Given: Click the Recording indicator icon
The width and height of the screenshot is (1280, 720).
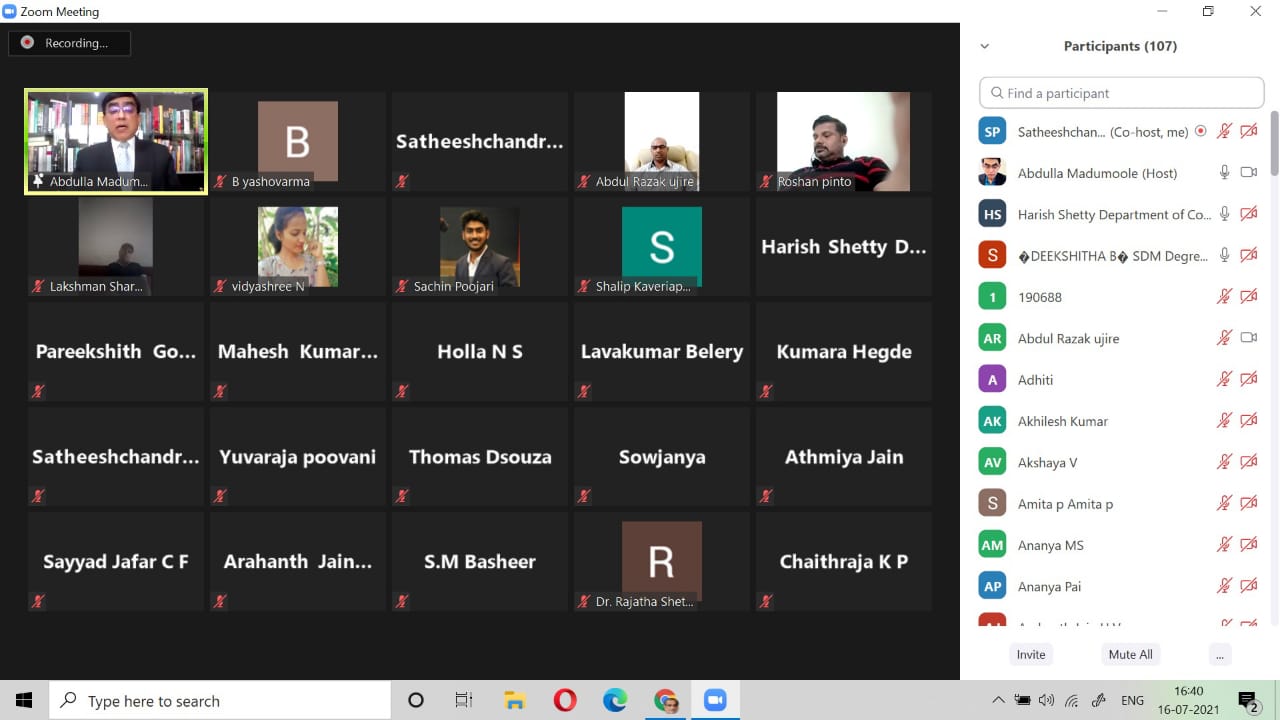Looking at the screenshot, I should click(28, 43).
